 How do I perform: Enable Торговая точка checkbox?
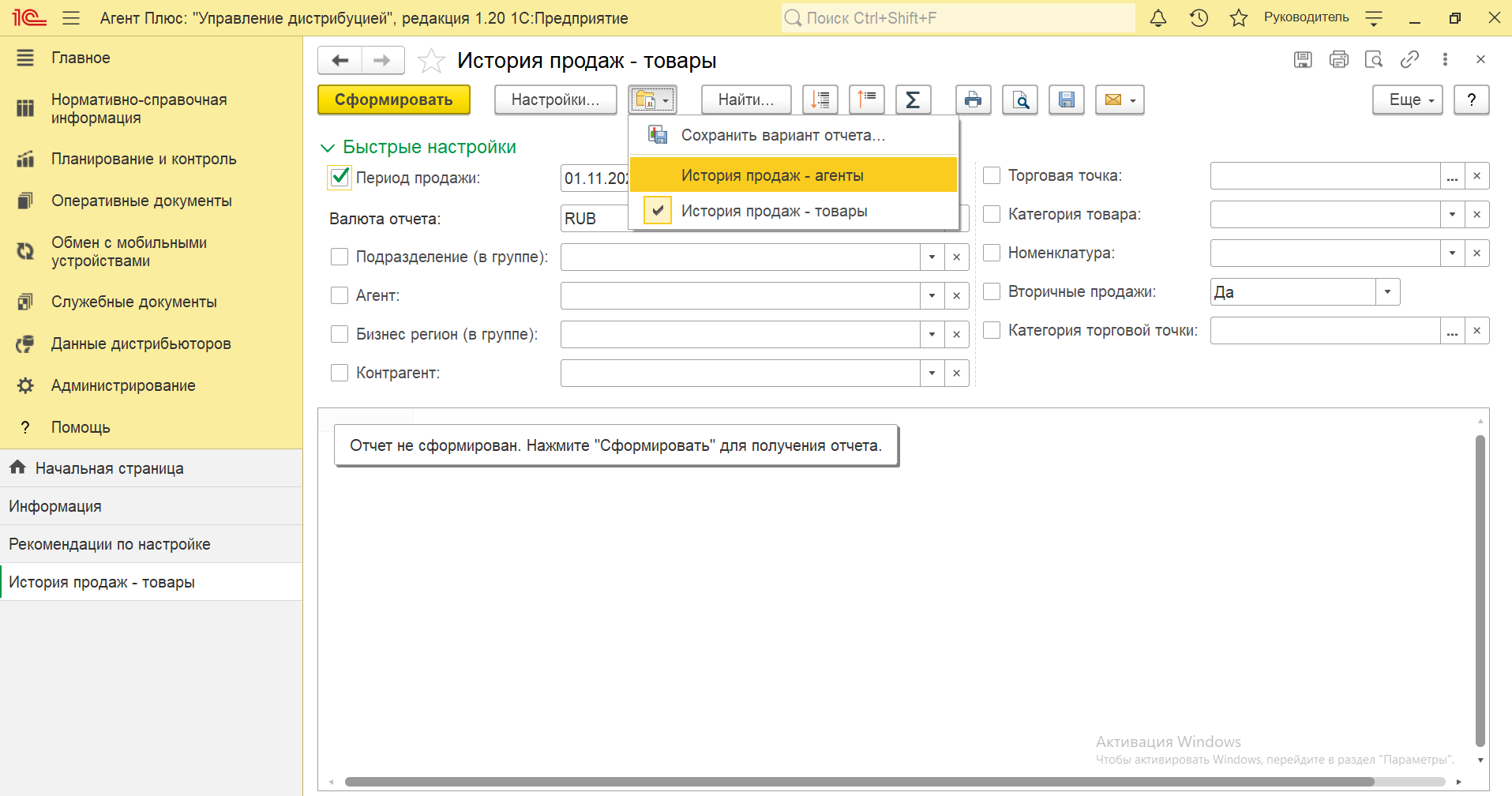[x=992, y=175]
